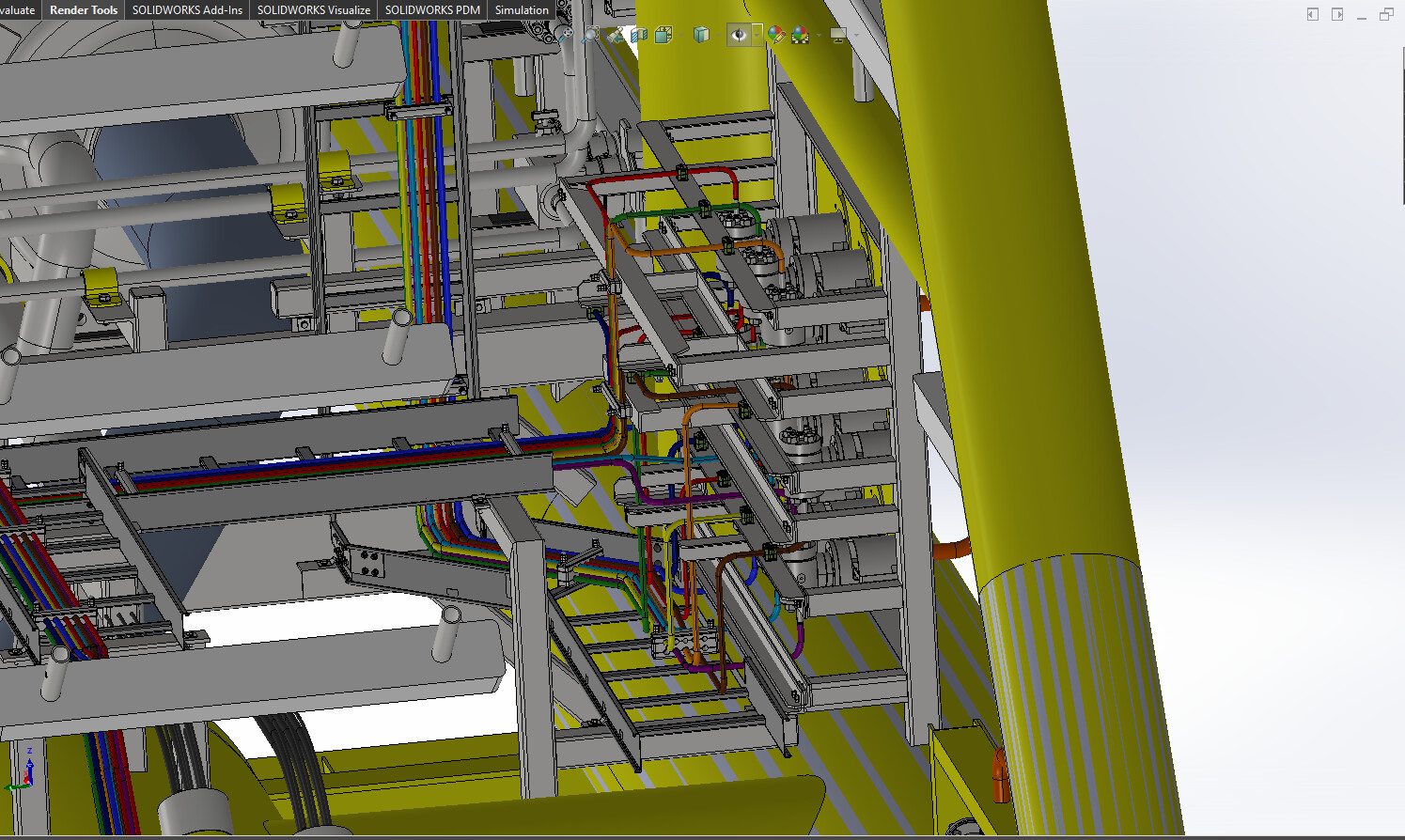This screenshot has width=1405, height=840.
Task: Expand the Apply Scene dropdown arrow
Action: tap(819, 35)
